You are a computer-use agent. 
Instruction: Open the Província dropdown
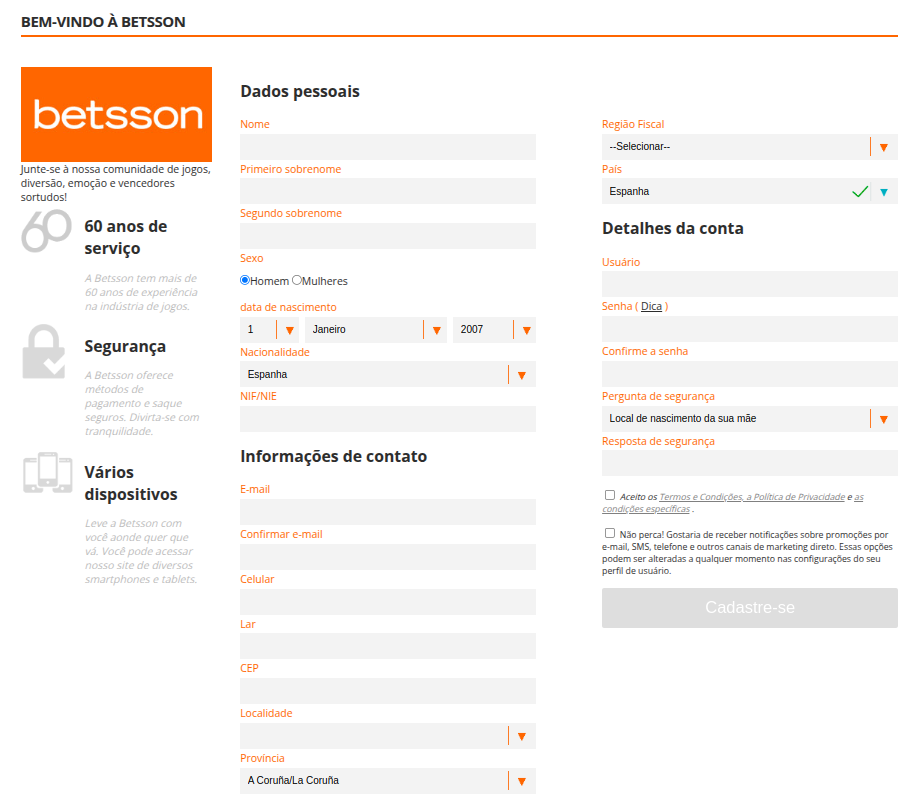pos(520,780)
